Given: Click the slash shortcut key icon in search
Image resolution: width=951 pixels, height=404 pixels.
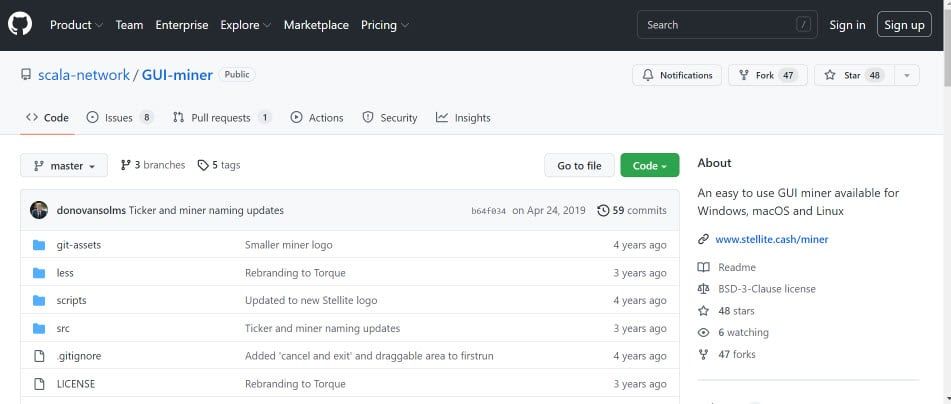Looking at the screenshot, I should [x=804, y=25].
